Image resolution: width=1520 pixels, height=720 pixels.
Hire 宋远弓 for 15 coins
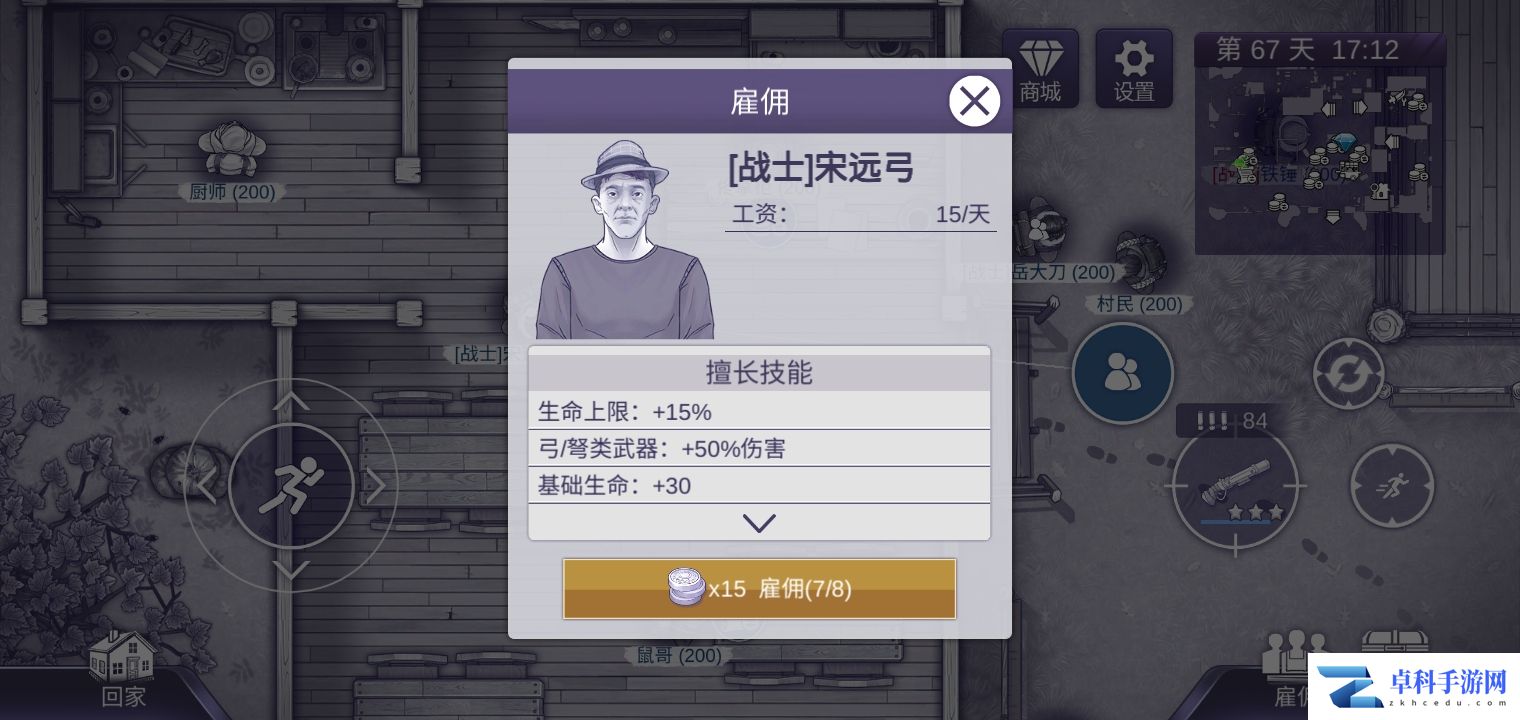point(760,589)
